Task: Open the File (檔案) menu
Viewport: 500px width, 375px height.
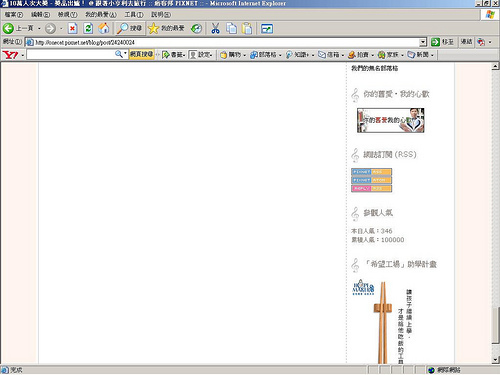Action: pyautogui.click(x=14, y=15)
